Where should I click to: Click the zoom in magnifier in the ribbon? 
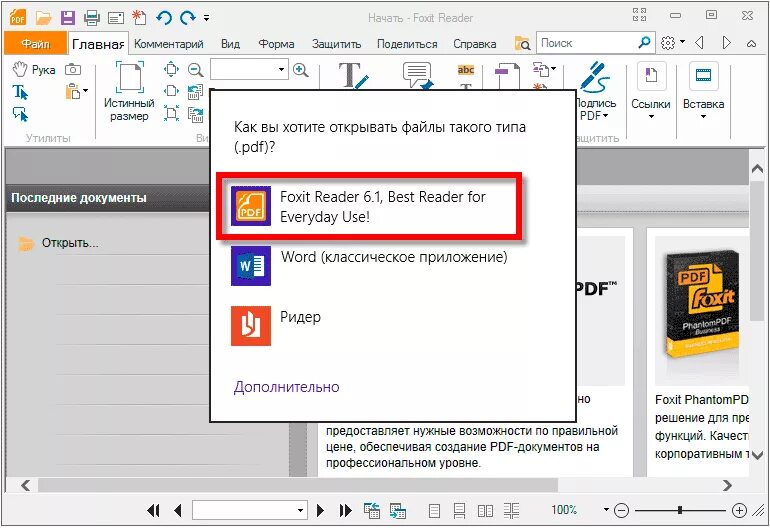301,70
